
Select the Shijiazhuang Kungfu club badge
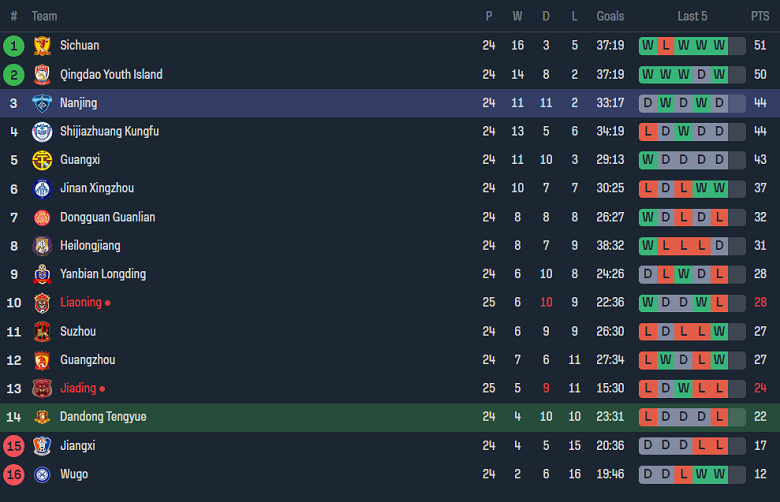pyautogui.click(x=41, y=132)
